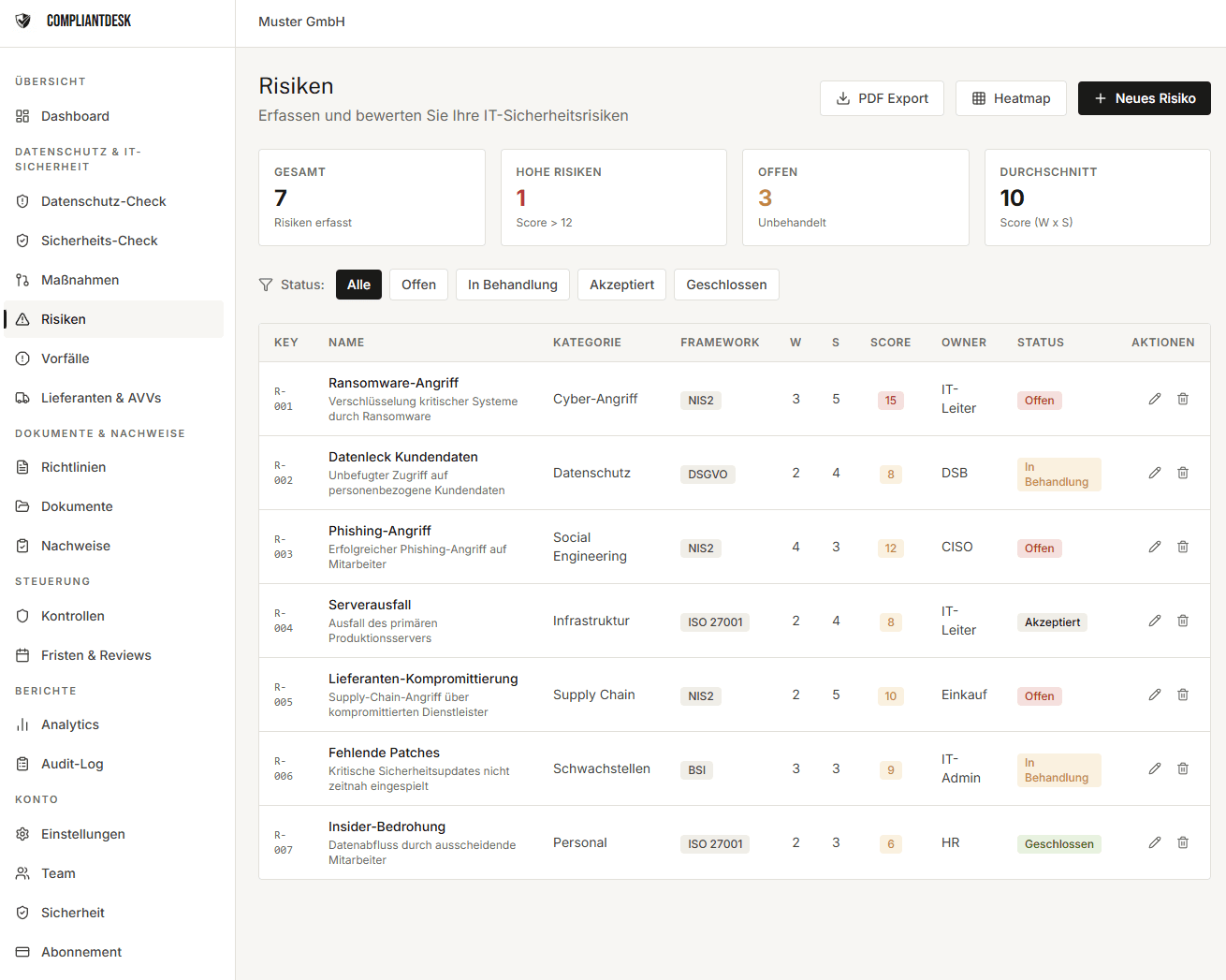Click trash icon for Serverausfall risk
The image size is (1226, 980).
[x=1183, y=621]
